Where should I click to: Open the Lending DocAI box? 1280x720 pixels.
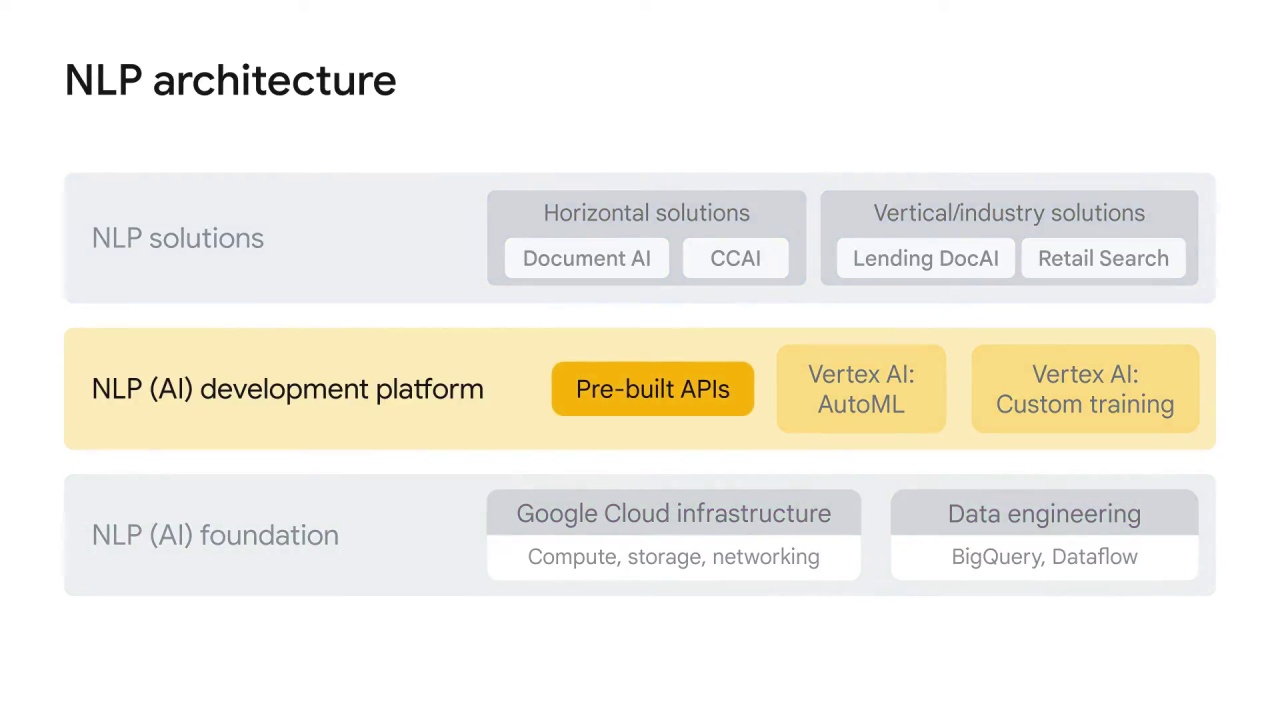tap(925, 258)
